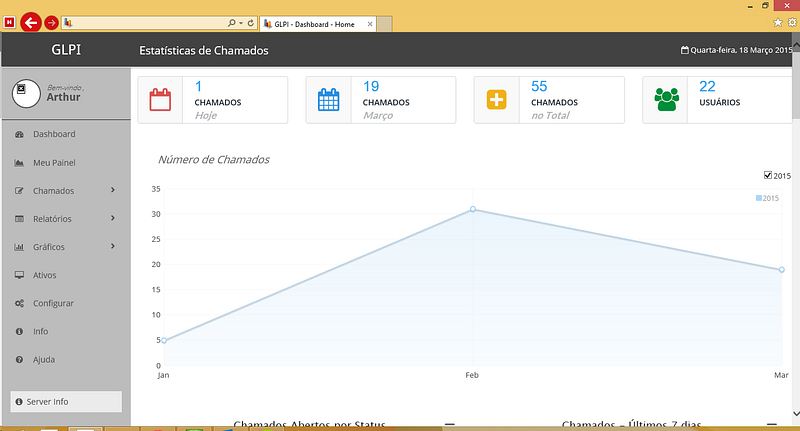The image size is (800, 431).
Task: Click the Configurar gears icon
Action: tap(19, 303)
